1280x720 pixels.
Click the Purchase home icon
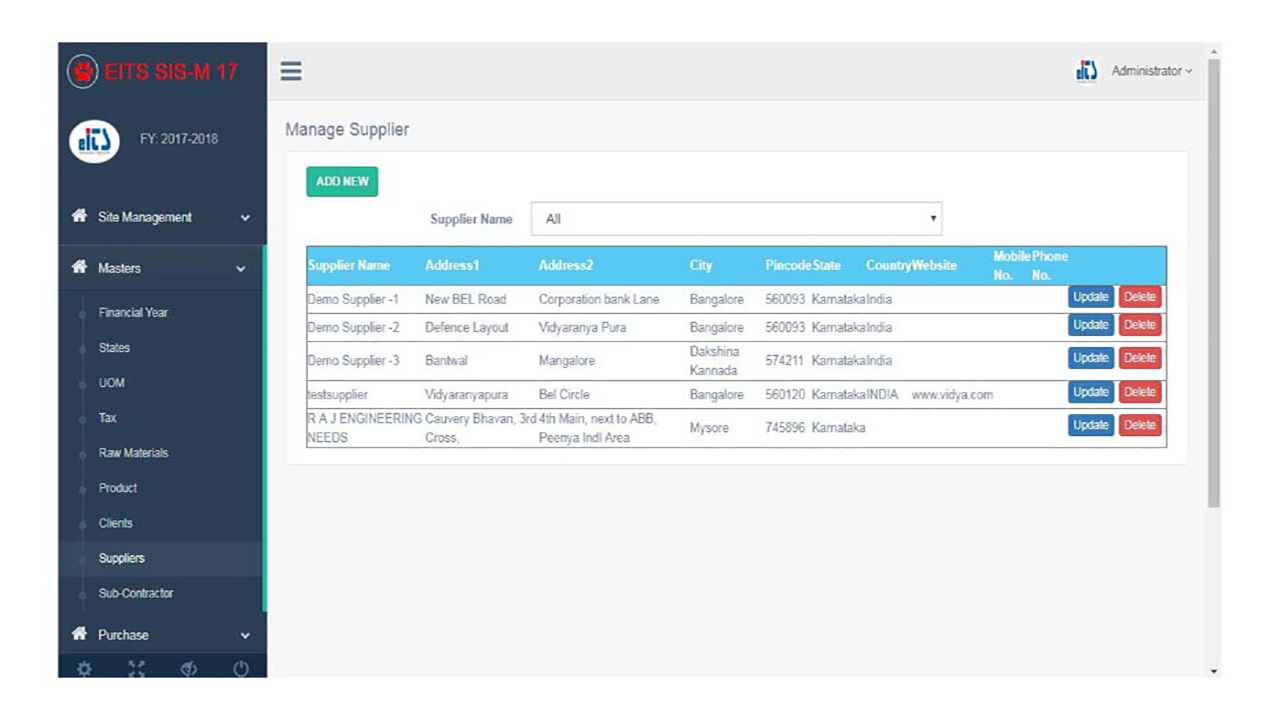click(x=79, y=634)
